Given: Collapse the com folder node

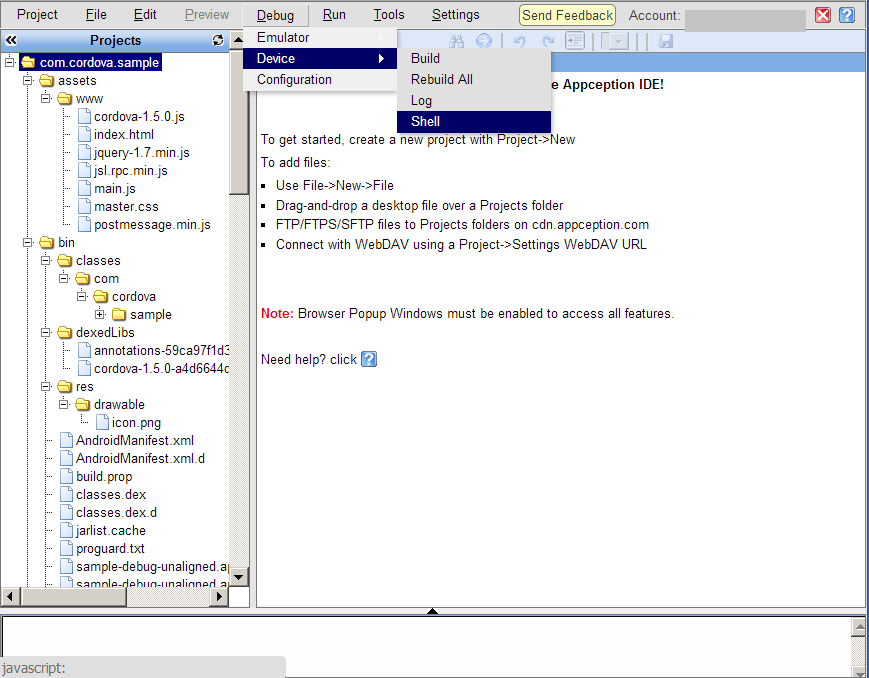Looking at the screenshot, I should click(x=64, y=278).
